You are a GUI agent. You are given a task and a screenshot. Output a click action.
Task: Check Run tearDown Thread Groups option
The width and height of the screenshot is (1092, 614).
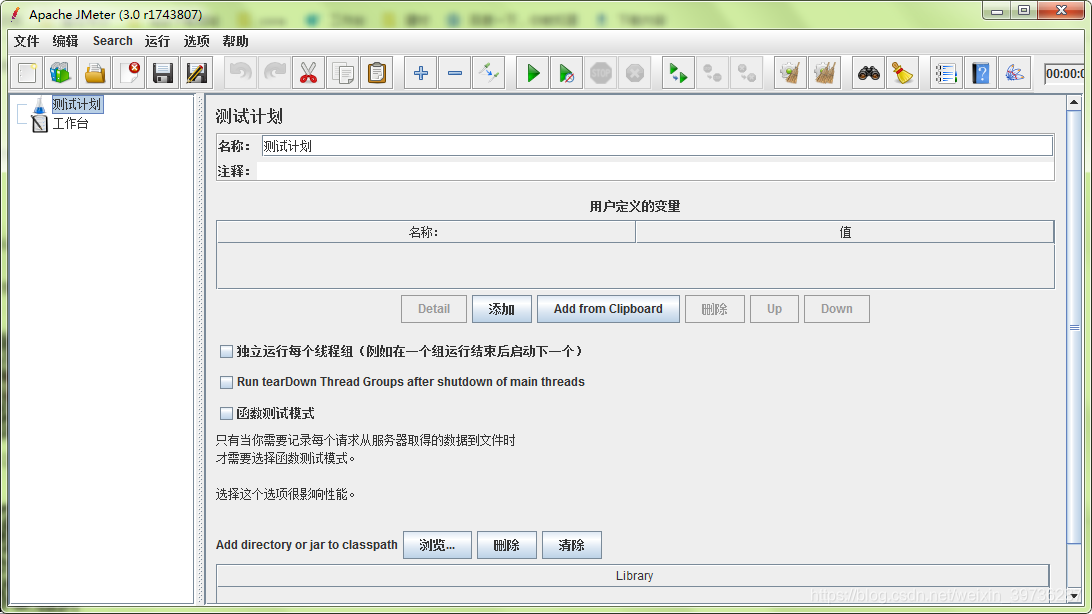[226, 382]
